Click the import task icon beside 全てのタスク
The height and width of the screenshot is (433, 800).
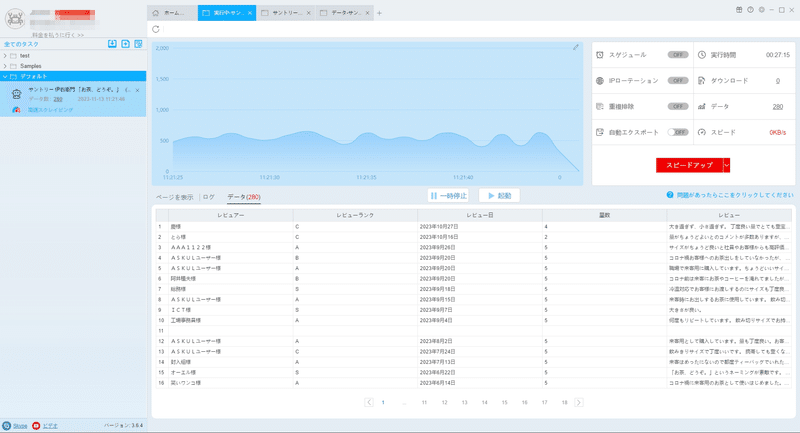(112, 44)
